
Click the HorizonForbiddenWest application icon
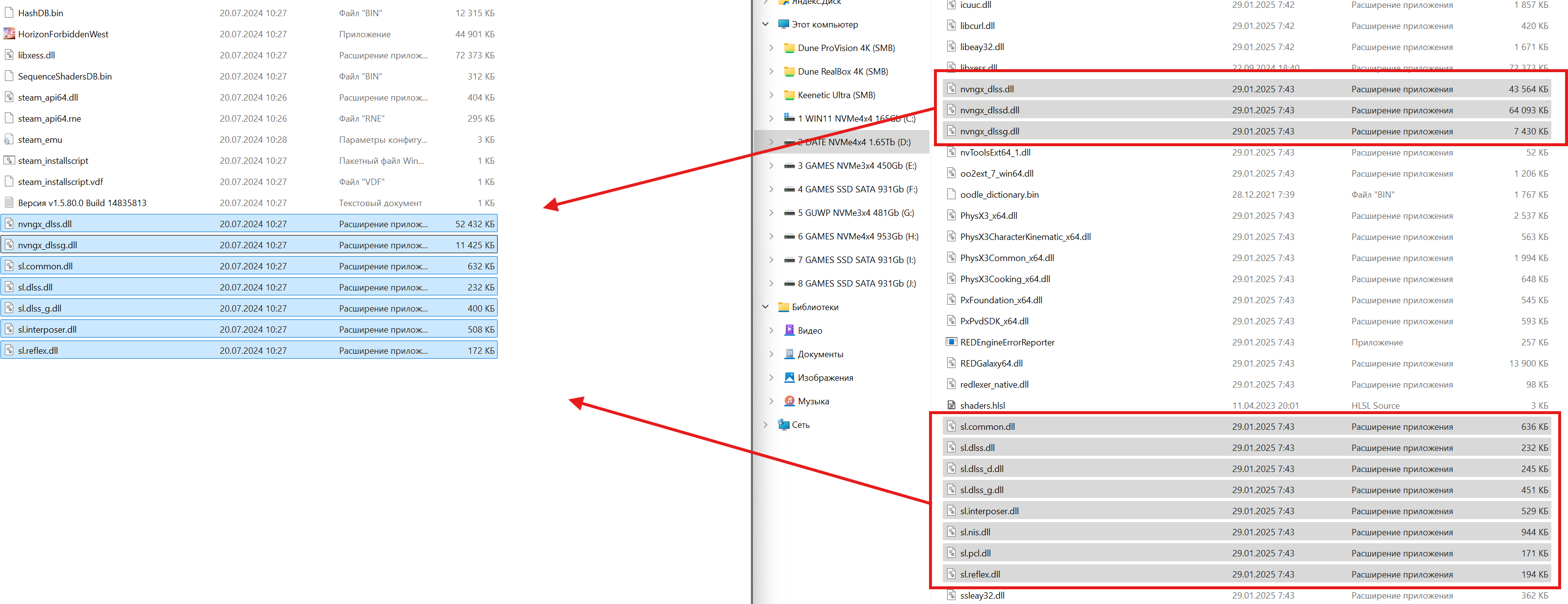tap(9, 34)
